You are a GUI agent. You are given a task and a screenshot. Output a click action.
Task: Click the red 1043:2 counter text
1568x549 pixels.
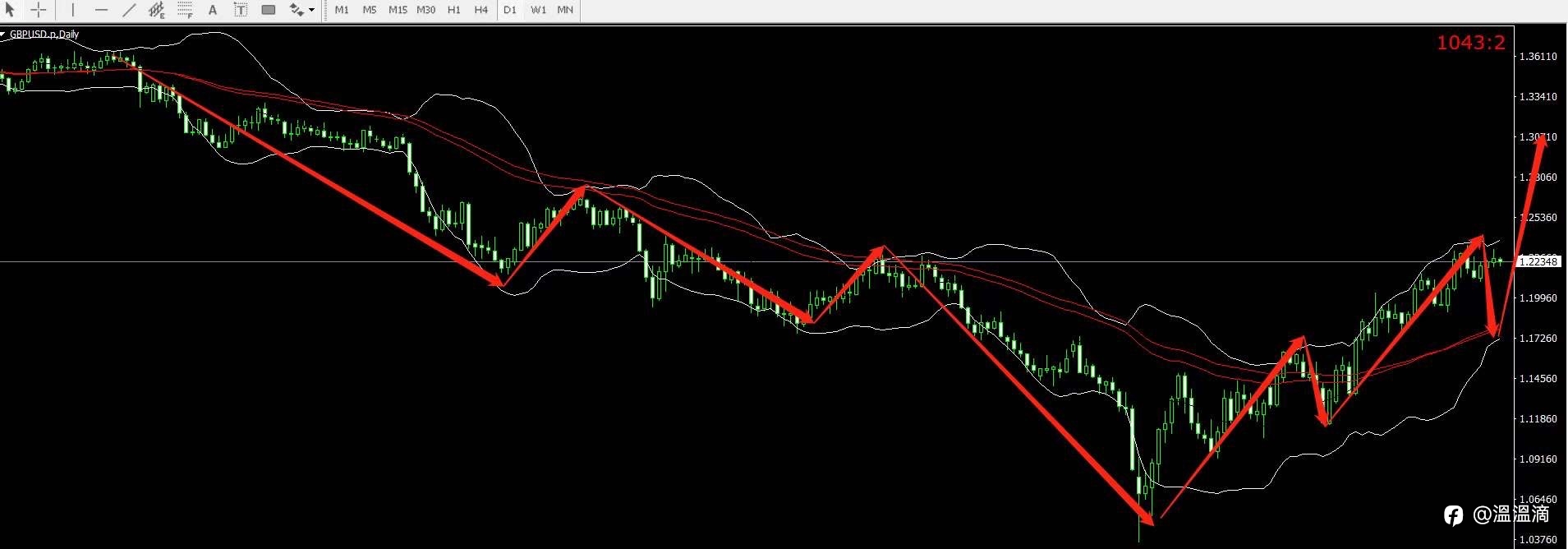tap(1471, 43)
